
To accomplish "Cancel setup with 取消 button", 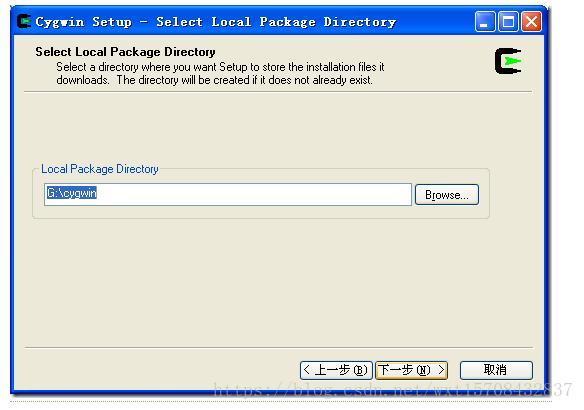I will (x=496, y=370).
